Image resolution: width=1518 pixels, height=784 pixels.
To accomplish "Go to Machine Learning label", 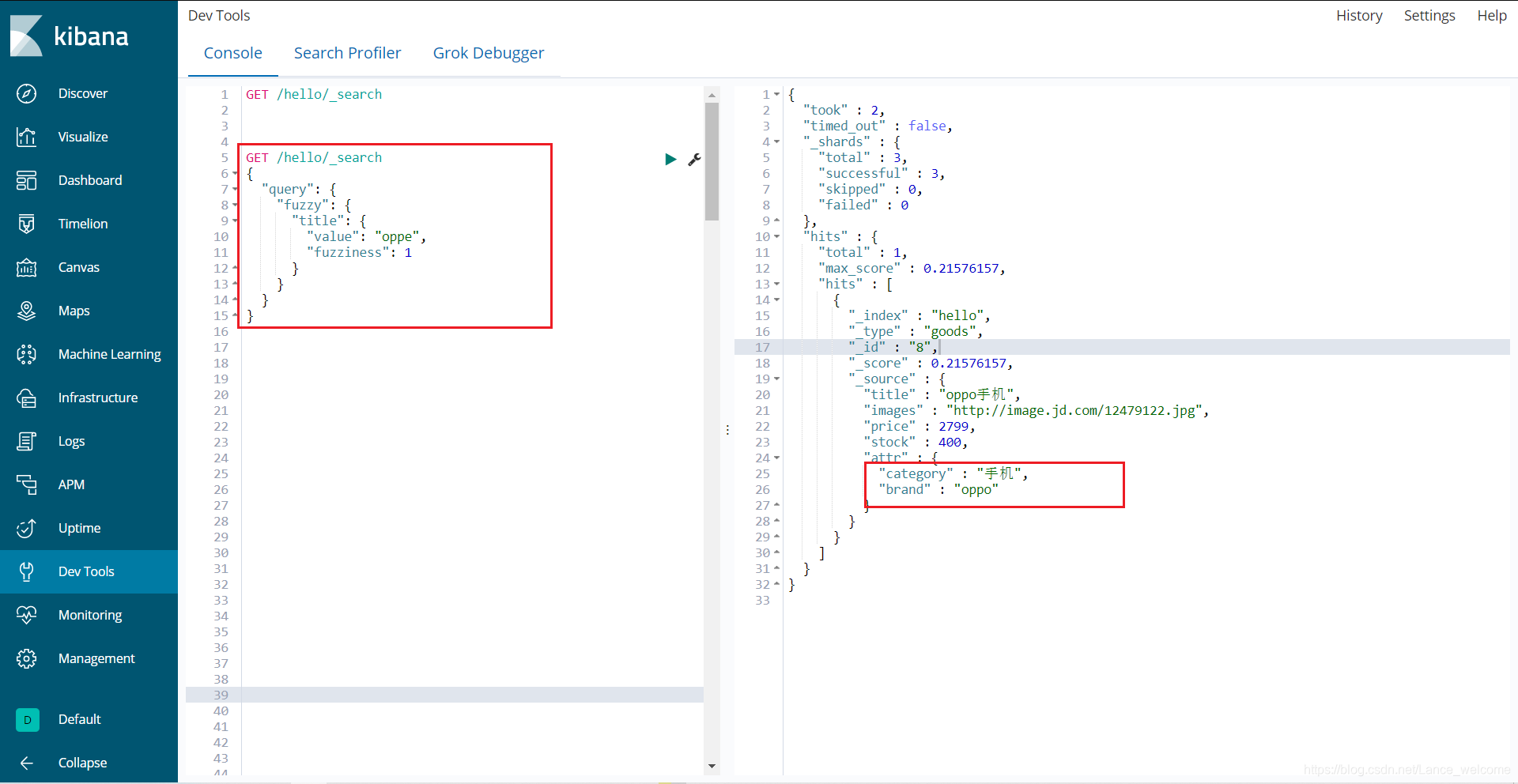I will pyautogui.click(x=109, y=354).
